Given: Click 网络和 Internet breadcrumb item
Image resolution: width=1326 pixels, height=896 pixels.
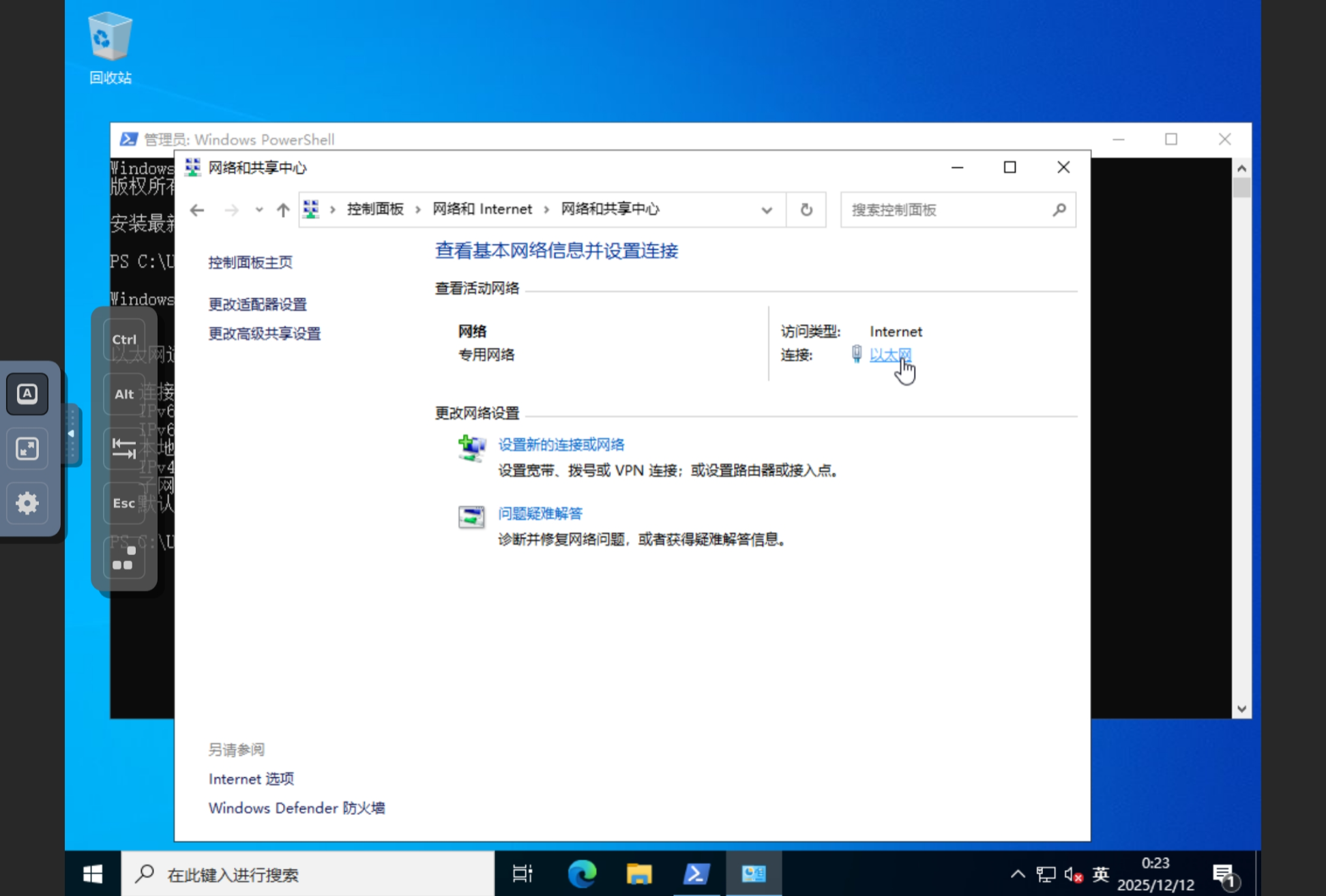Looking at the screenshot, I should click(x=482, y=209).
